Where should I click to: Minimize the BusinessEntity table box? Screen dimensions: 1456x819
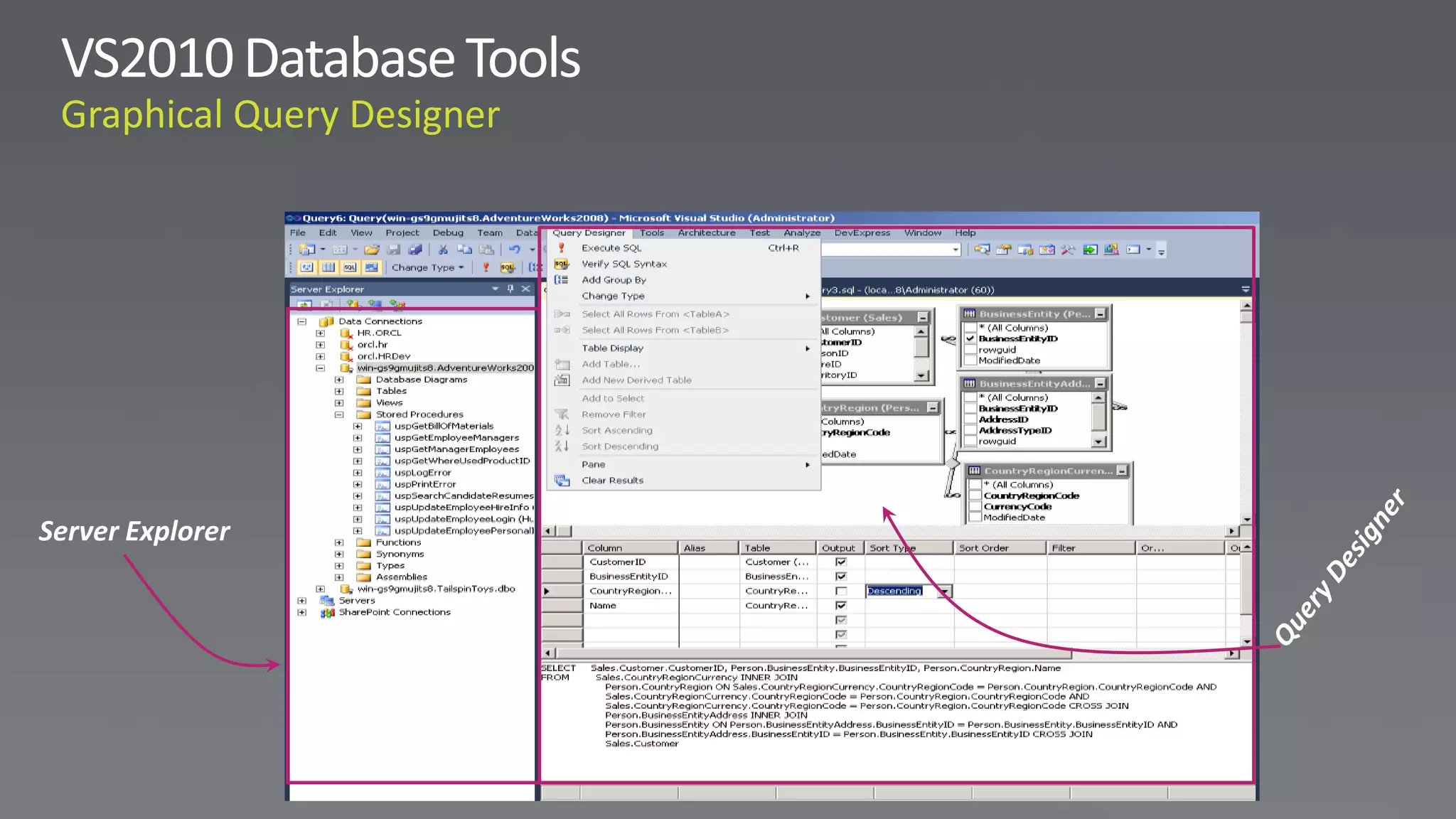pyautogui.click(x=1101, y=314)
